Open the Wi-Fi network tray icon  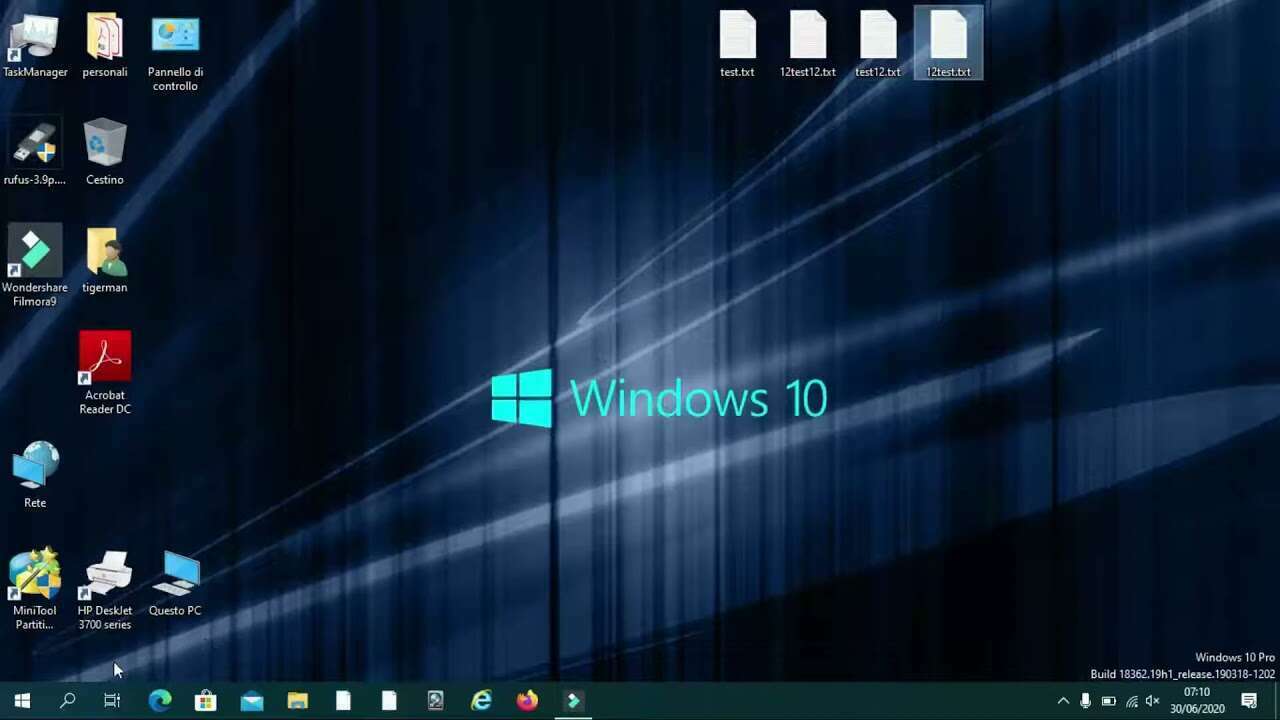pyautogui.click(x=1131, y=701)
